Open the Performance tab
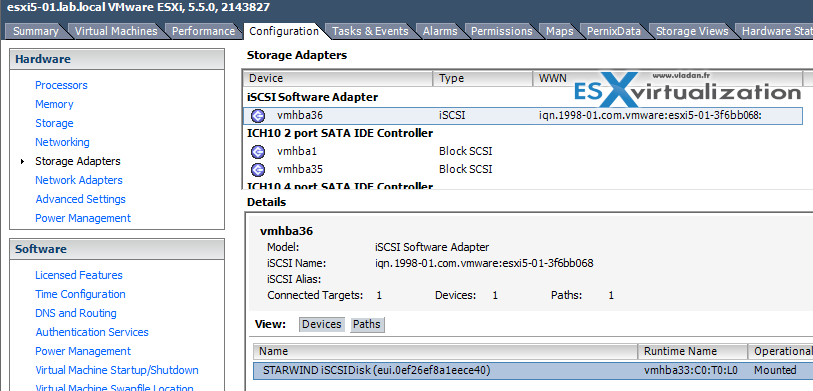The height and width of the screenshot is (391, 813). tap(203, 31)
